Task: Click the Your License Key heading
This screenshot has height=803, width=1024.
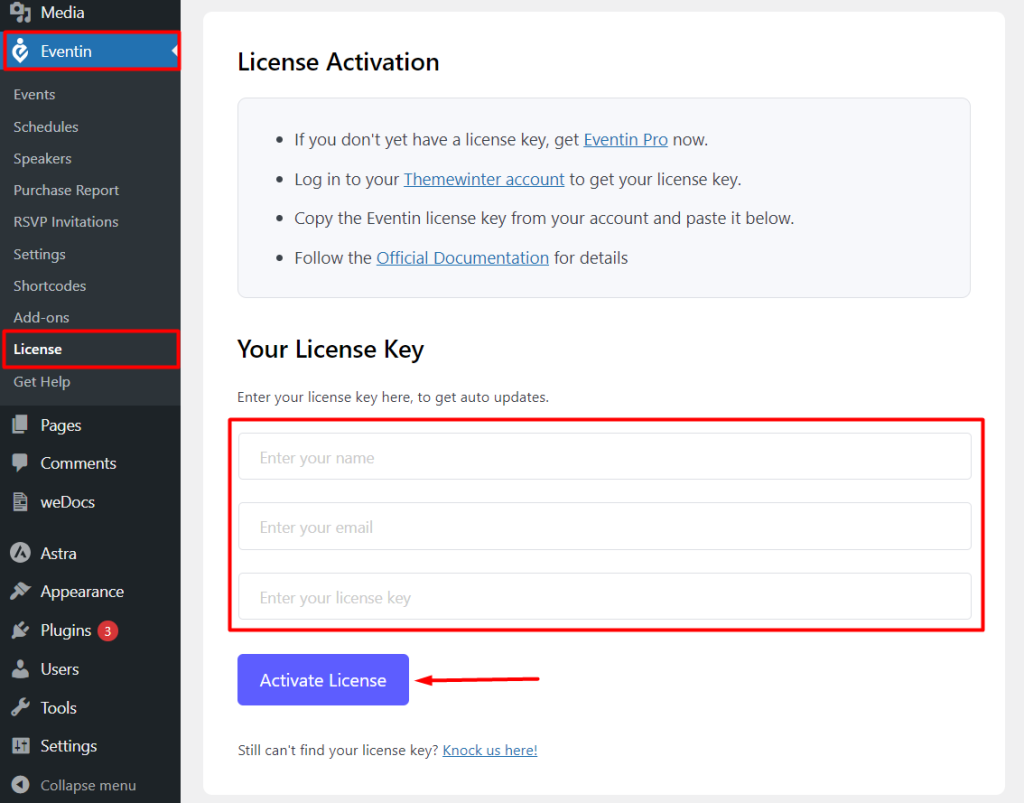Action: (330, 349)
